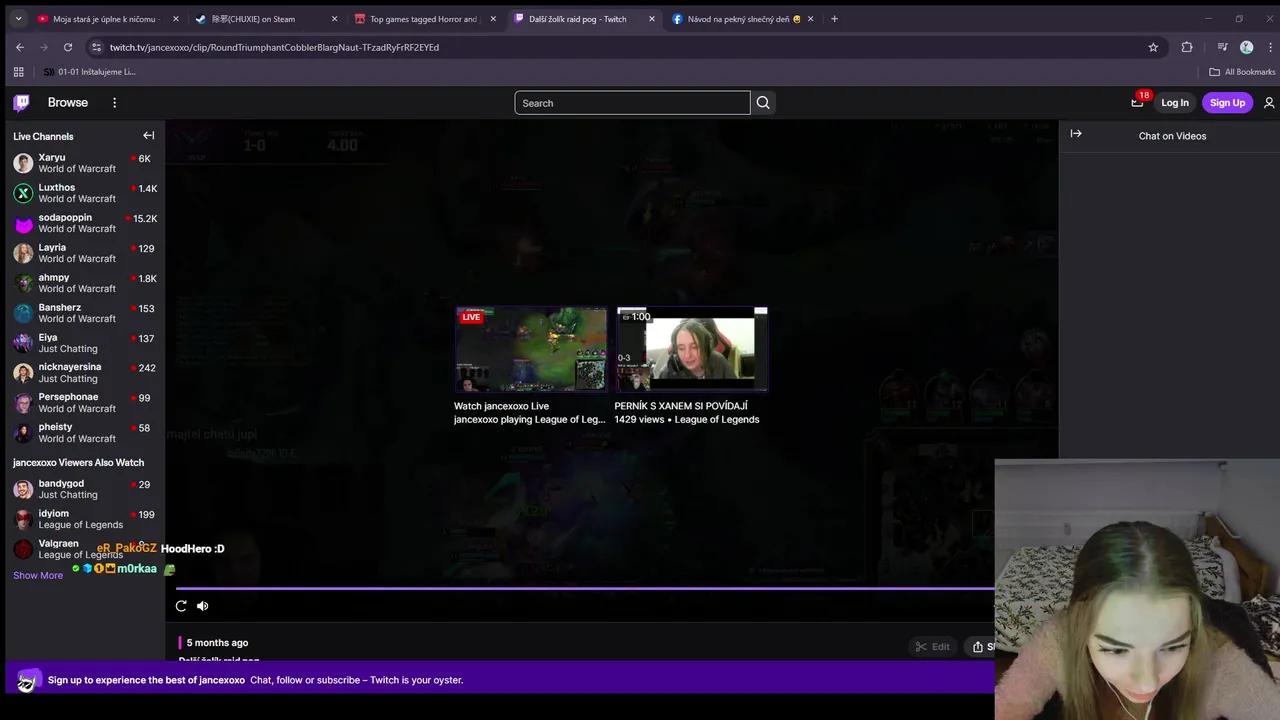Screen dimensions: 1280x720
Task: Open PERNÍK S XANEM SI POVÍDAJÍ thumbnail
Action: 692,349
